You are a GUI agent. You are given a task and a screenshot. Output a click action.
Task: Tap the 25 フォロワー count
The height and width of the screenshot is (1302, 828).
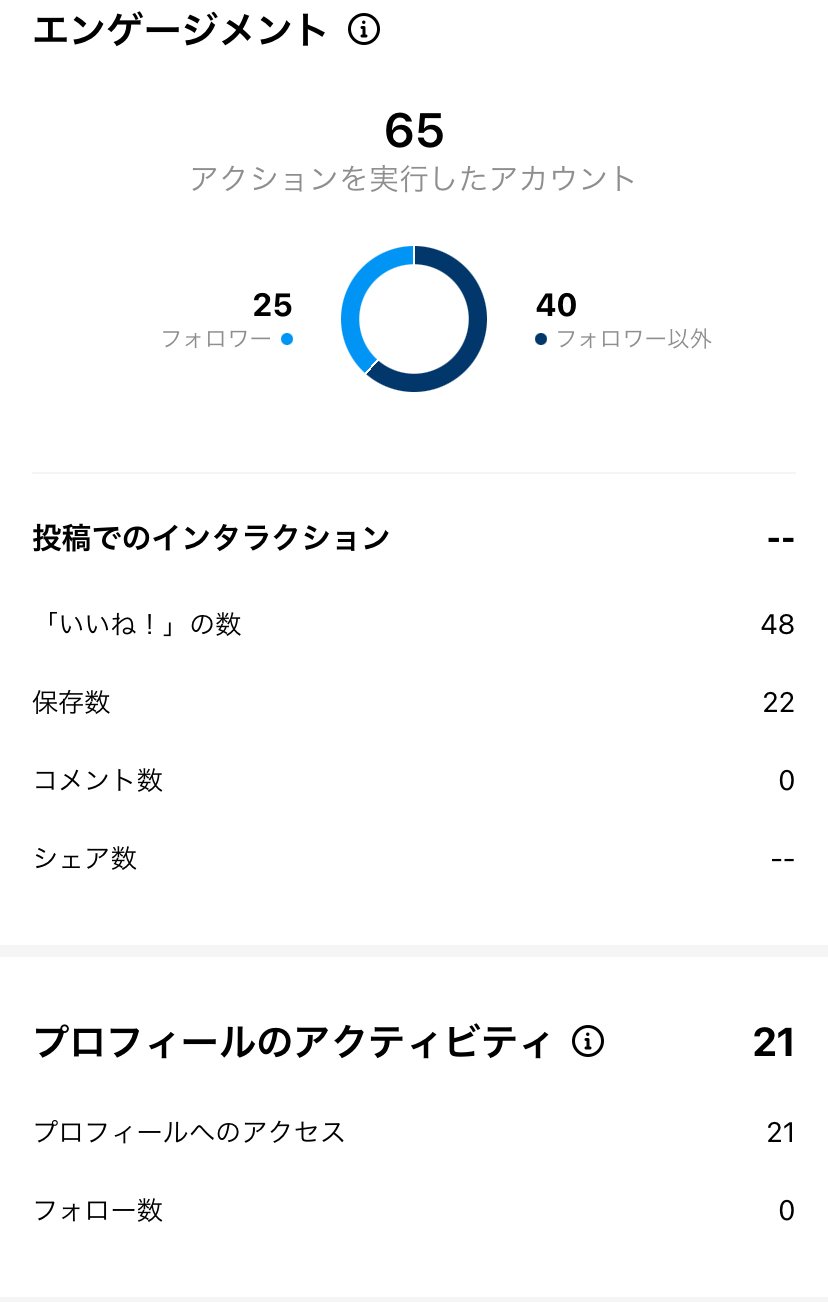pos(272,304)
